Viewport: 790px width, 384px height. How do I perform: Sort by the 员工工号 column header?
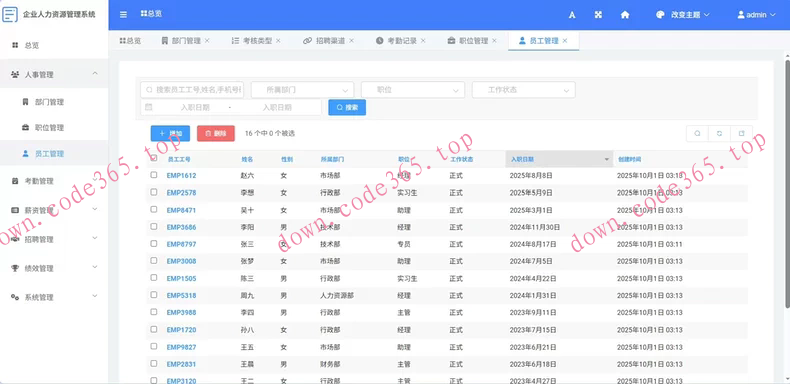179,159
